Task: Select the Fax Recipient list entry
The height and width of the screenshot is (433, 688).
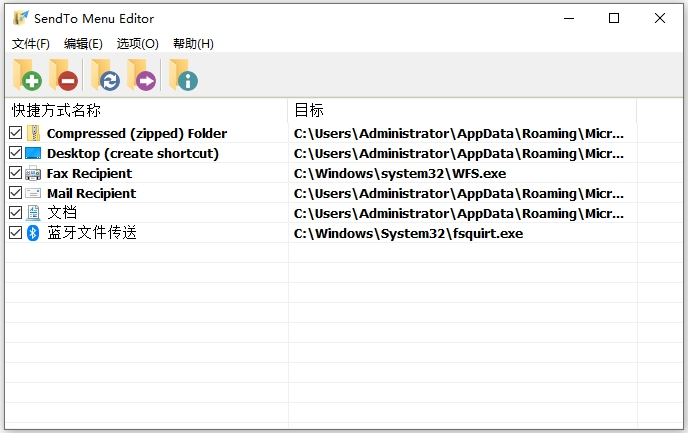Action: tap(89, 173)
